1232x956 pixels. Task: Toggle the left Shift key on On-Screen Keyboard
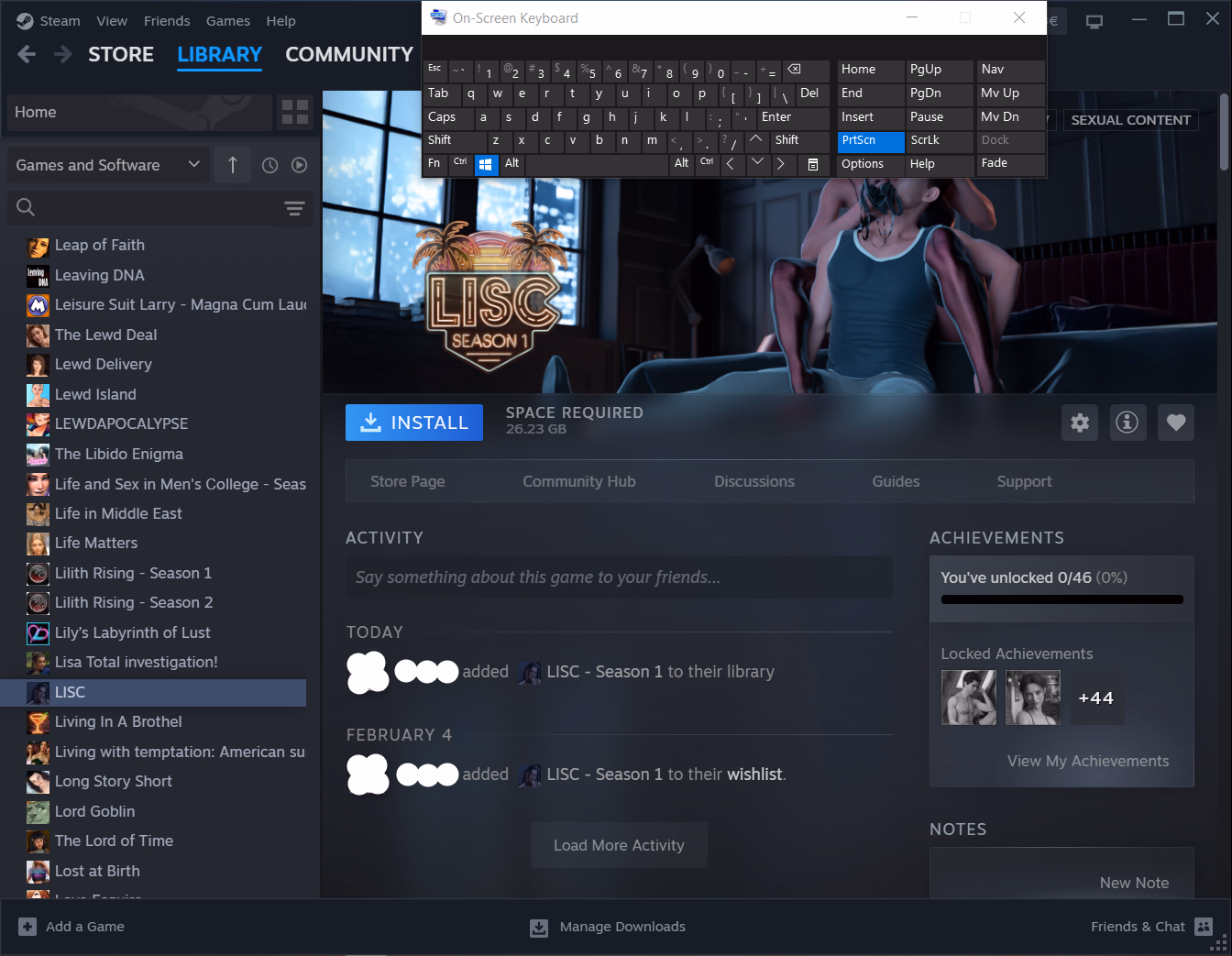click(x=455, y=141)
